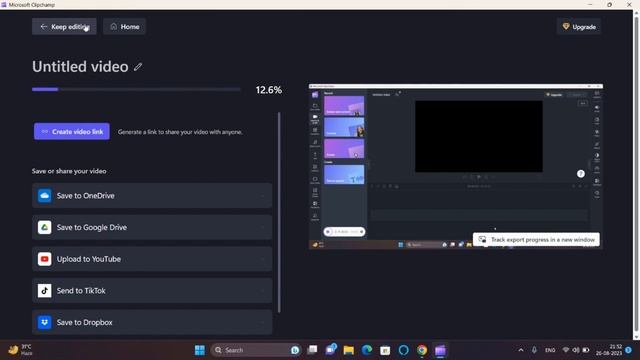Image resolution: width=640 pixels, height=360 pixels.
Task: Select Save to Dropbox option
Action: click(152, 322)
